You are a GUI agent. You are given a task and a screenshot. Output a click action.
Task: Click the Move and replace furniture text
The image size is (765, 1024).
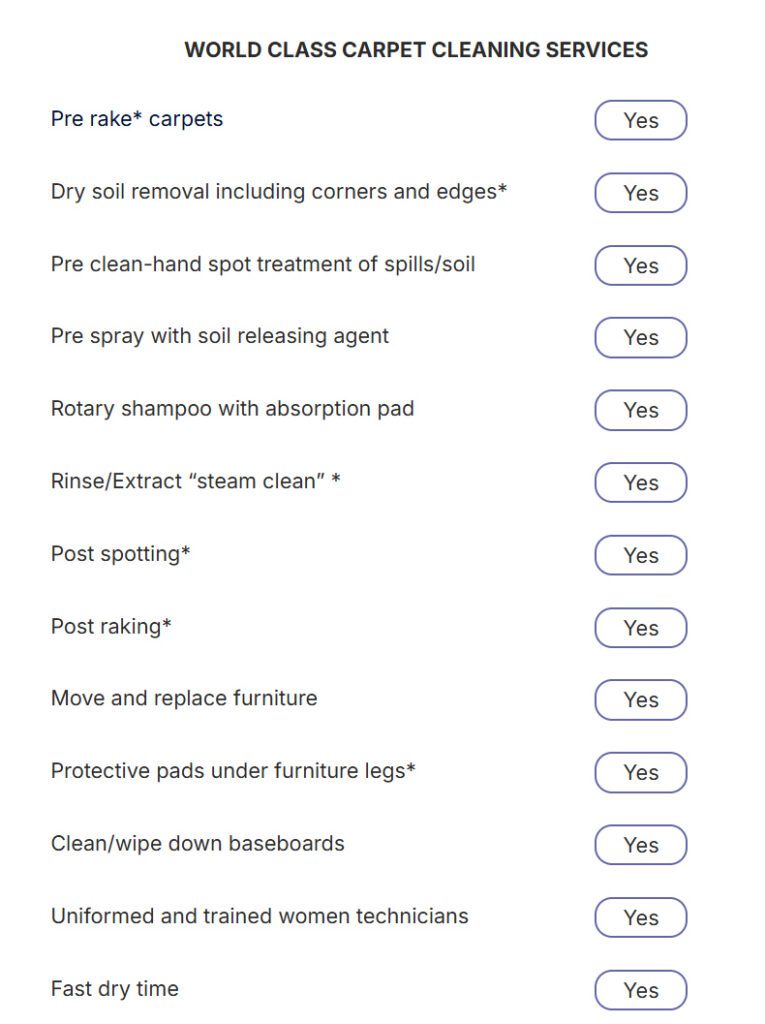click(184, 698)
